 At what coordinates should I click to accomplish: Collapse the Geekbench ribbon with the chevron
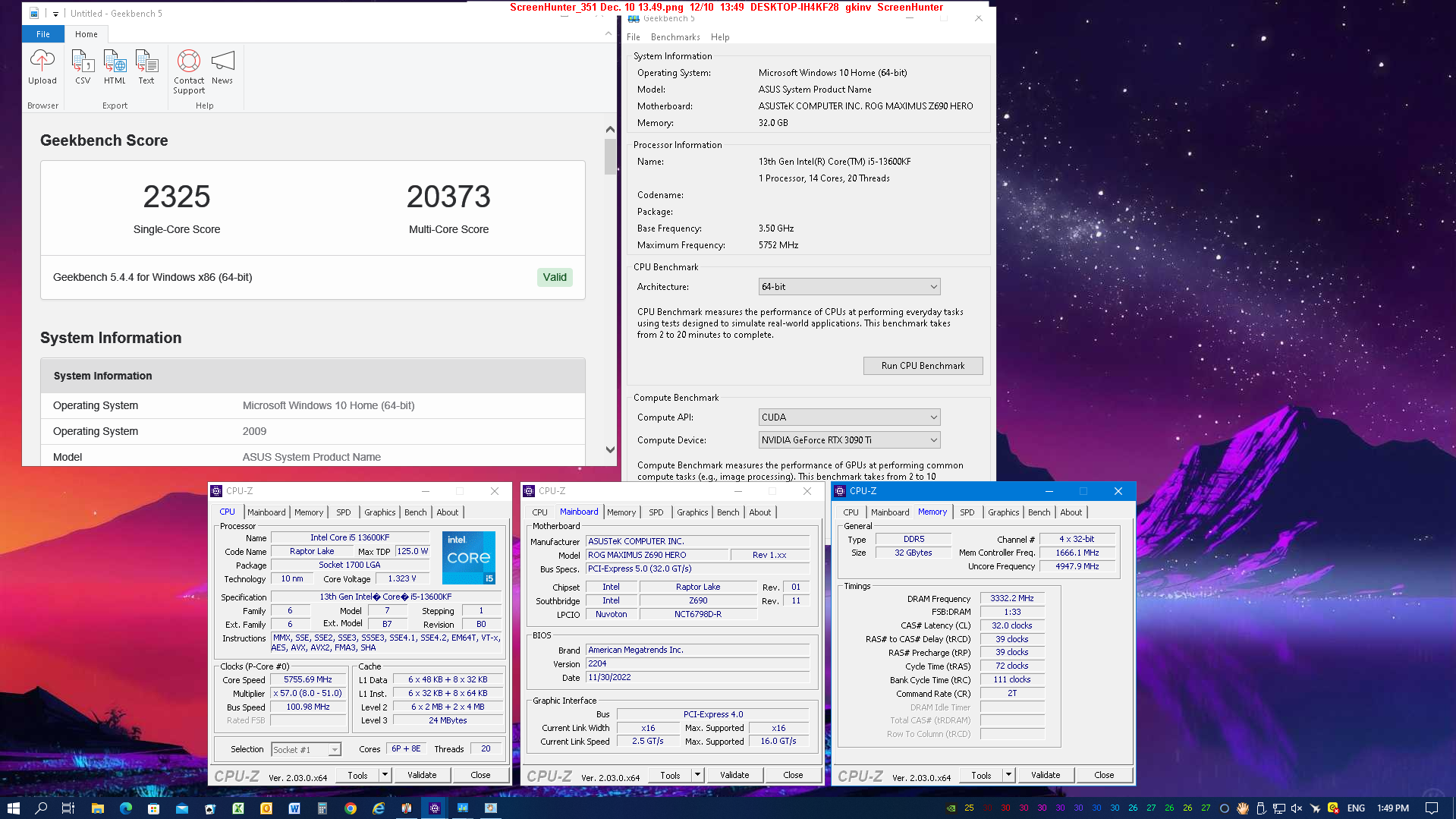click(x=609, y=33)
